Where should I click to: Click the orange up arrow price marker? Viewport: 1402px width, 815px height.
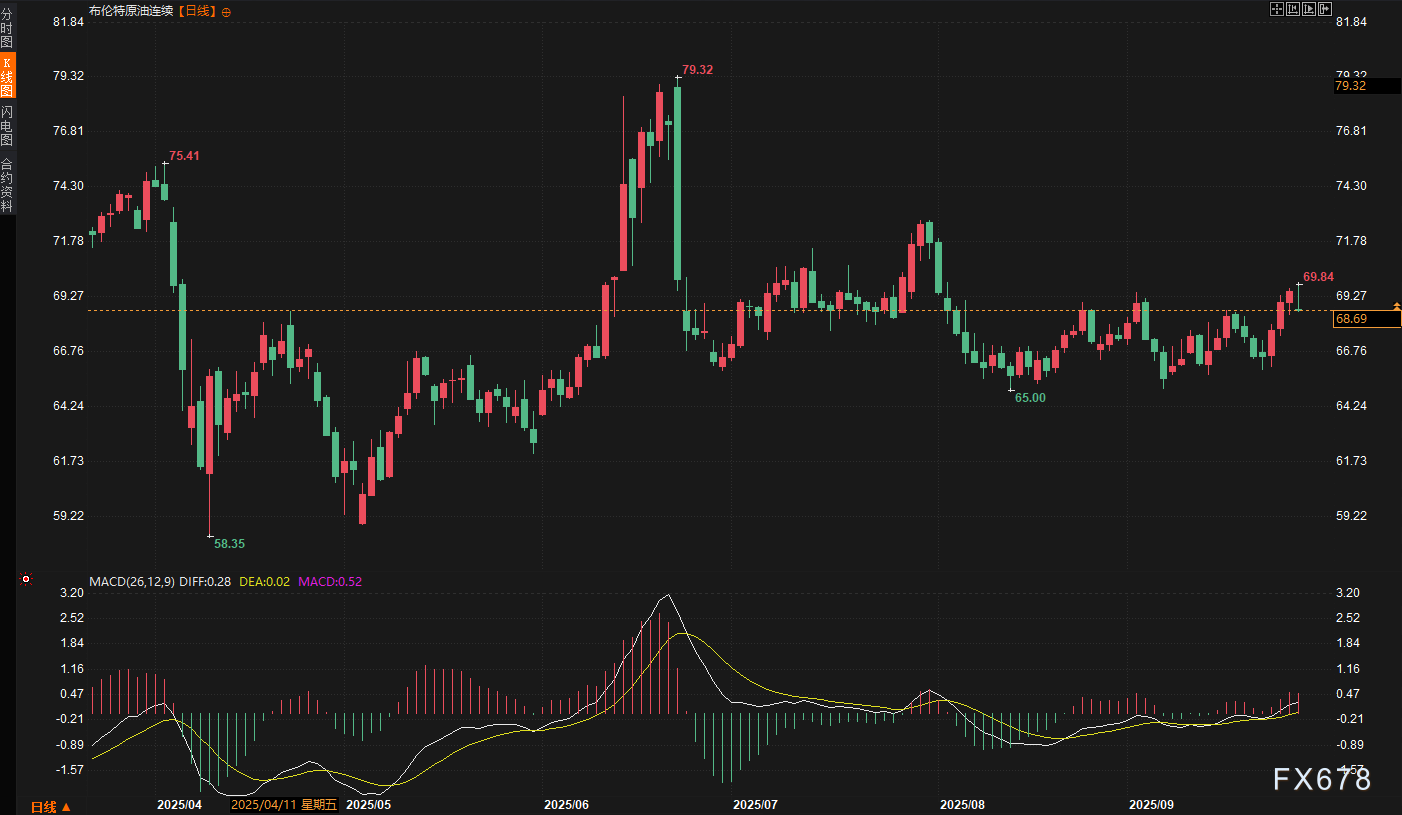pos(1396,305)
